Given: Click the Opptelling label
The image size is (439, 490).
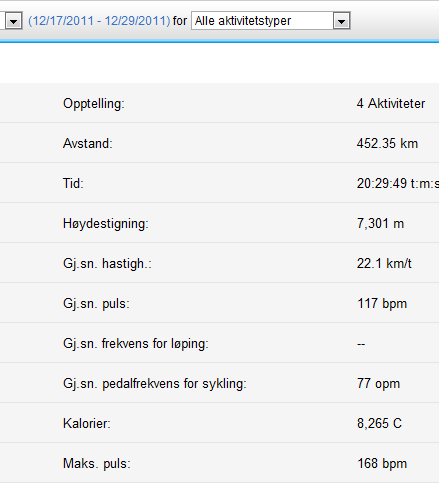Looking at the screenshot, I should click(x=94, y=104).
